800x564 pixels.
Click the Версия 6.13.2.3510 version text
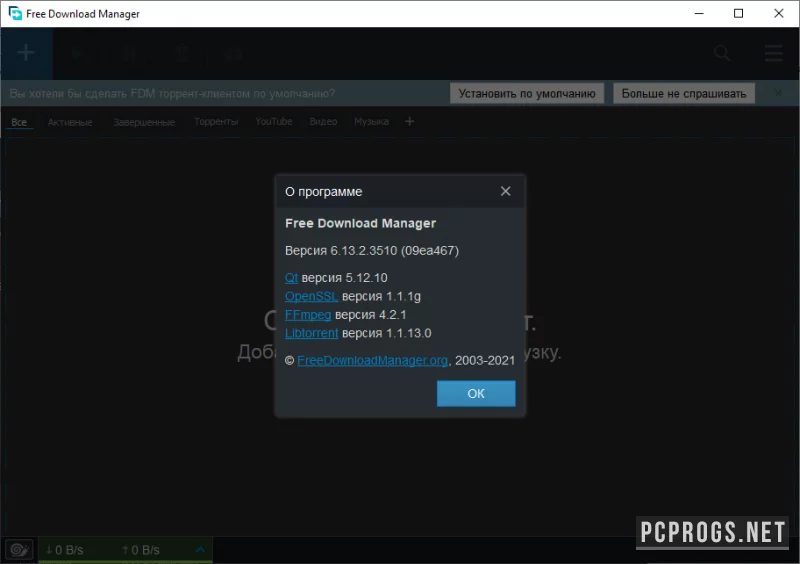point(372,251)
